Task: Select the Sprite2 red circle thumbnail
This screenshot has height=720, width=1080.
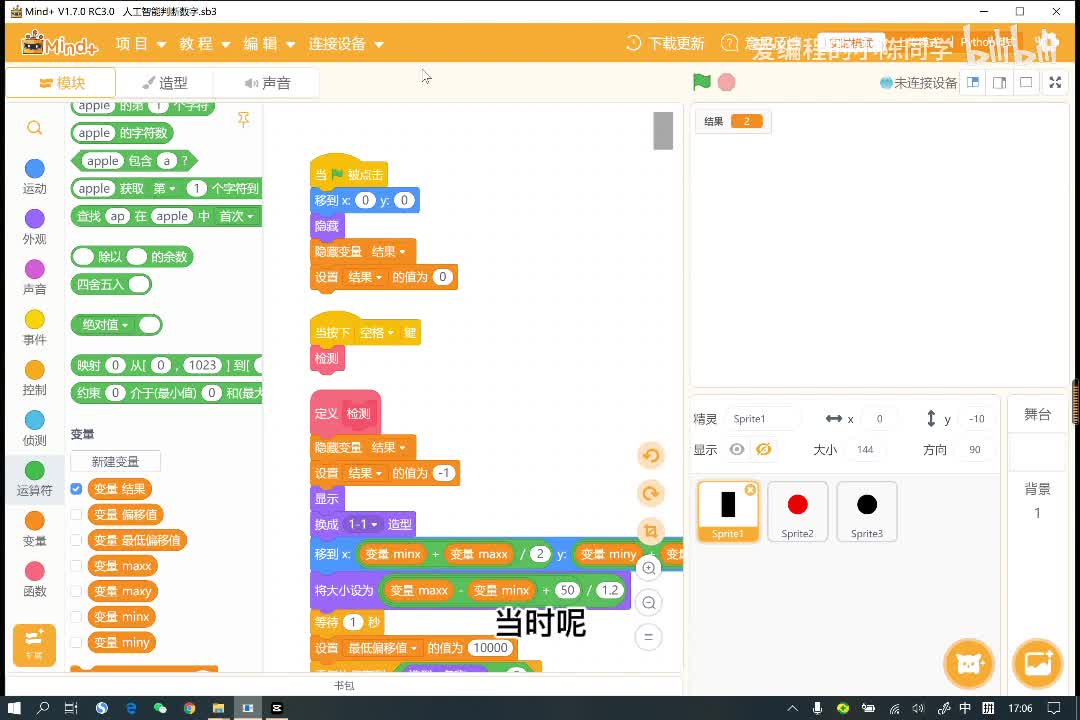Action: [798, 511]
